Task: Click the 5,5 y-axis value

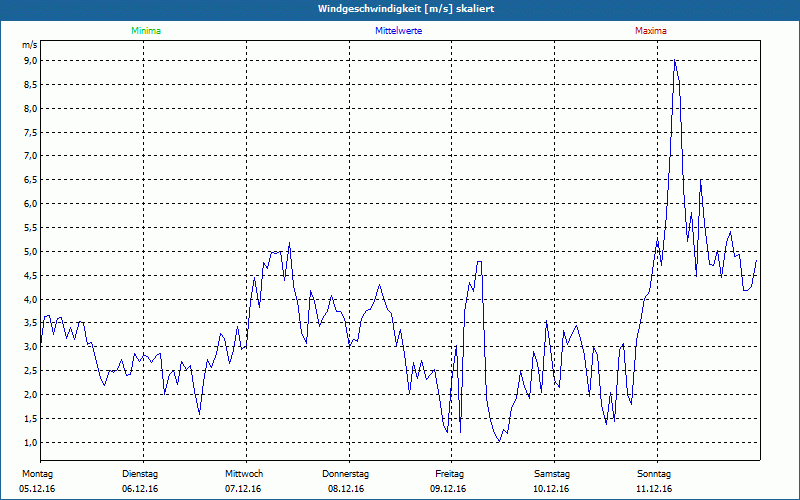Action: pyautogui.click(x=31, y=228)
